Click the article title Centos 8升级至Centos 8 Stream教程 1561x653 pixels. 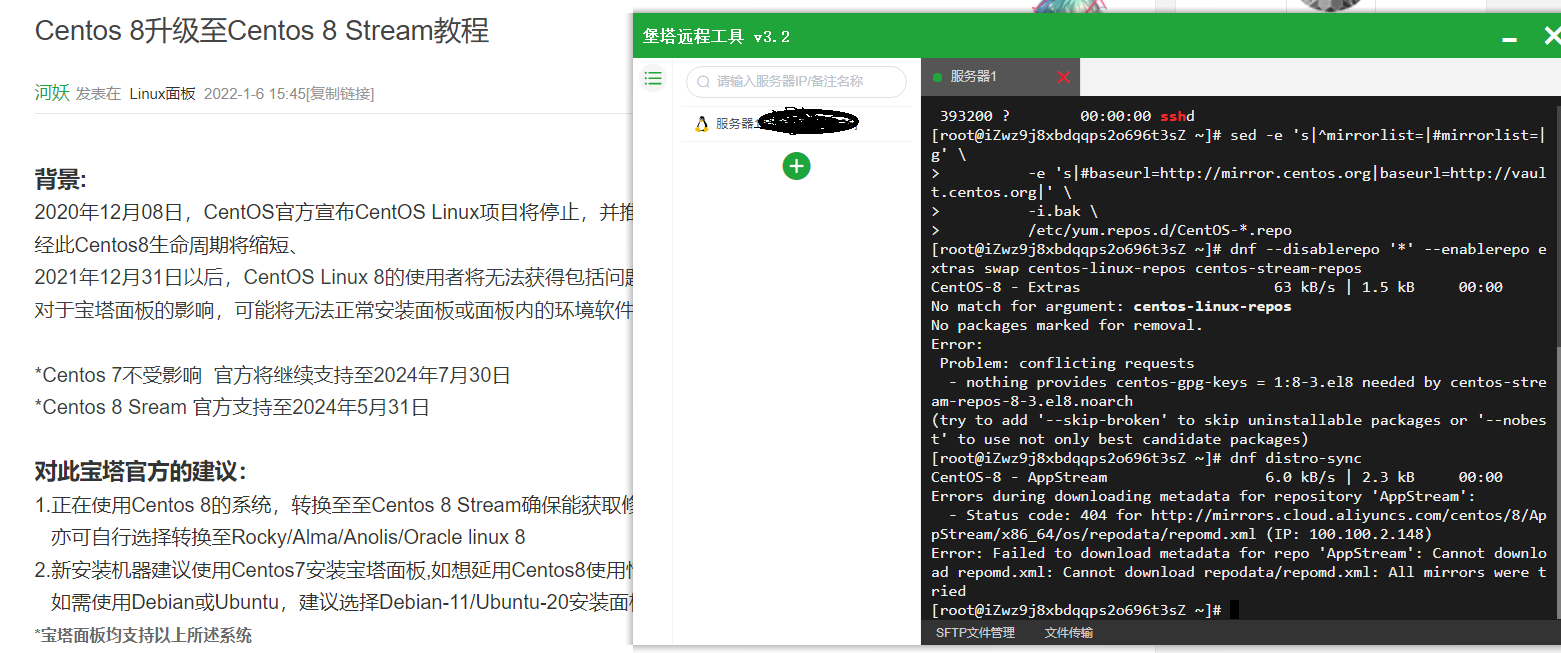[x=262, y=30]
